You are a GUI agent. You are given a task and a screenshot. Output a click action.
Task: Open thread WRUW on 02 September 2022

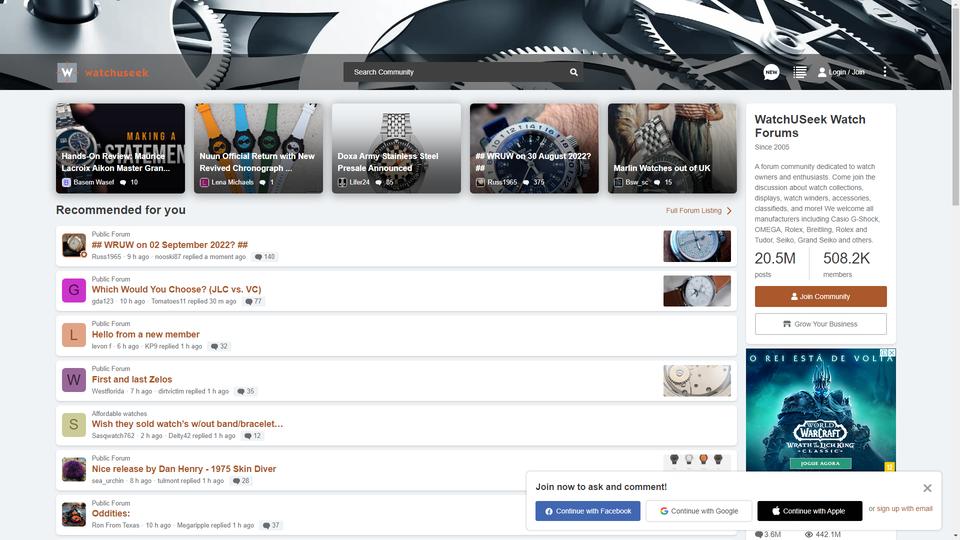coord(170,245)
